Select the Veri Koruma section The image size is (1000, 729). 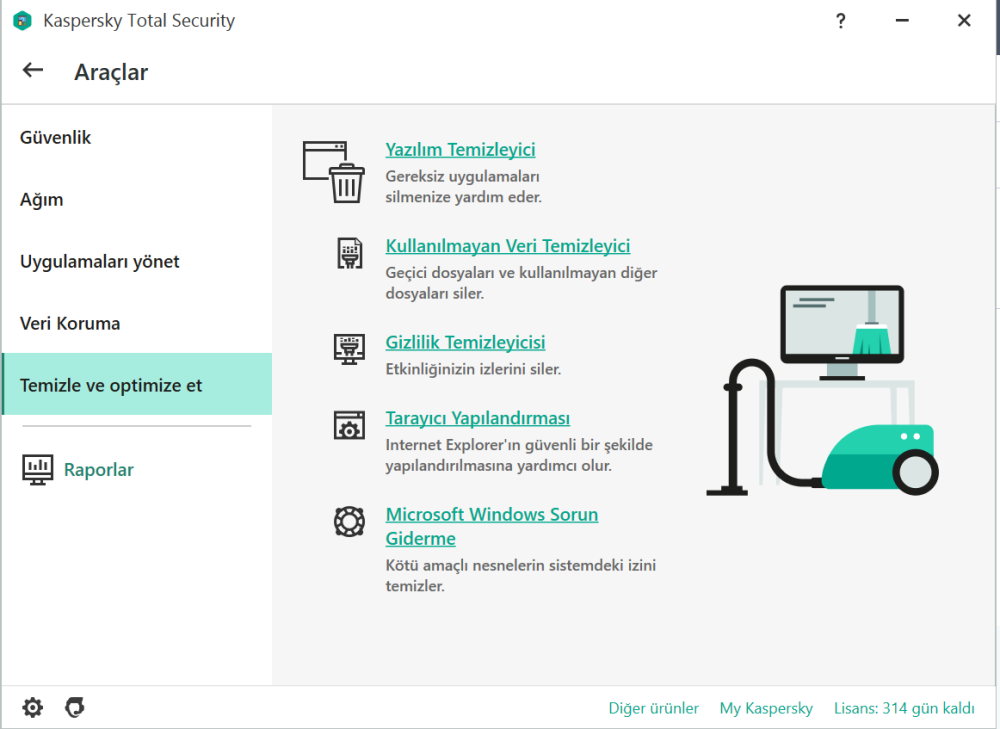(x=137, y=323)
